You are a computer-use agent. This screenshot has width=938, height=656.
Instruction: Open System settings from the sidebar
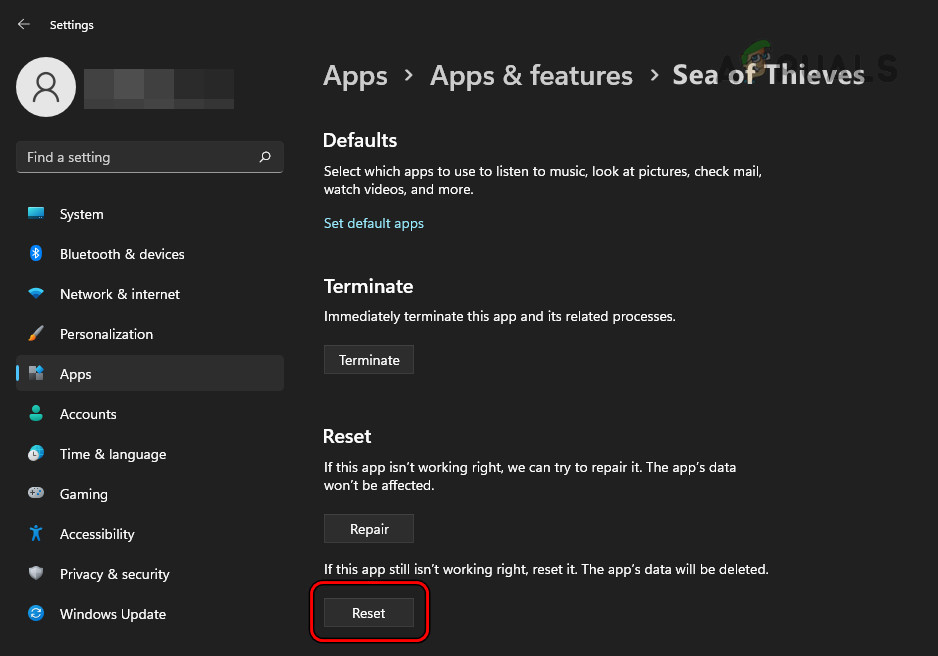[x=81, y=213]
